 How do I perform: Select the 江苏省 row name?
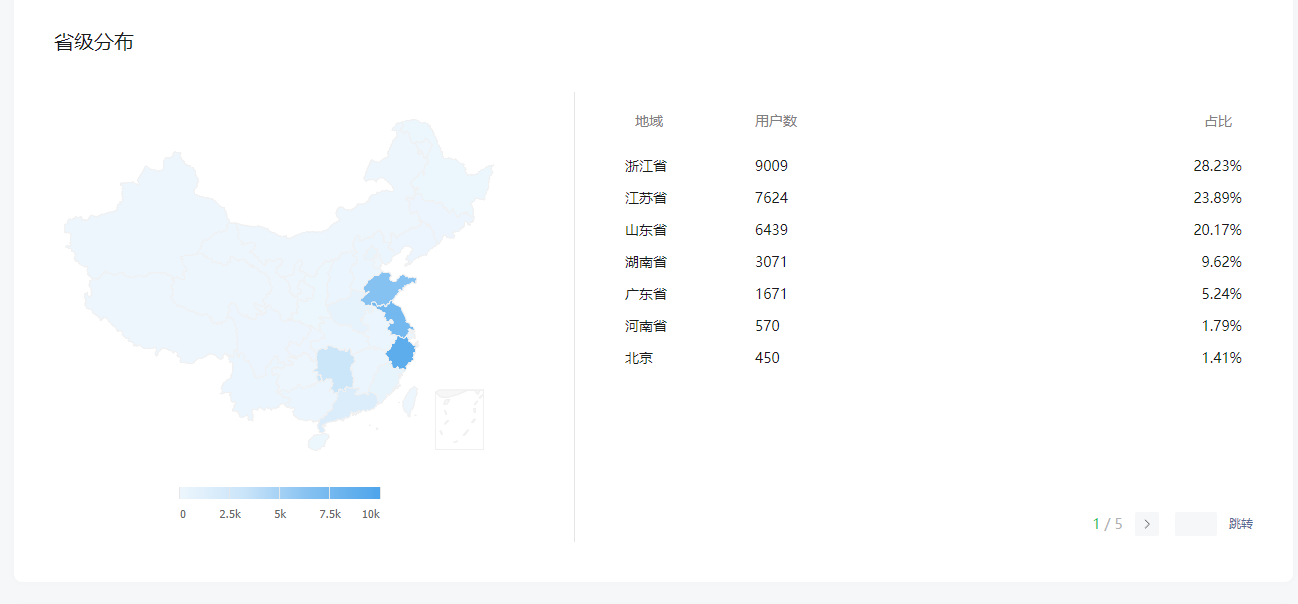[646, 198]
